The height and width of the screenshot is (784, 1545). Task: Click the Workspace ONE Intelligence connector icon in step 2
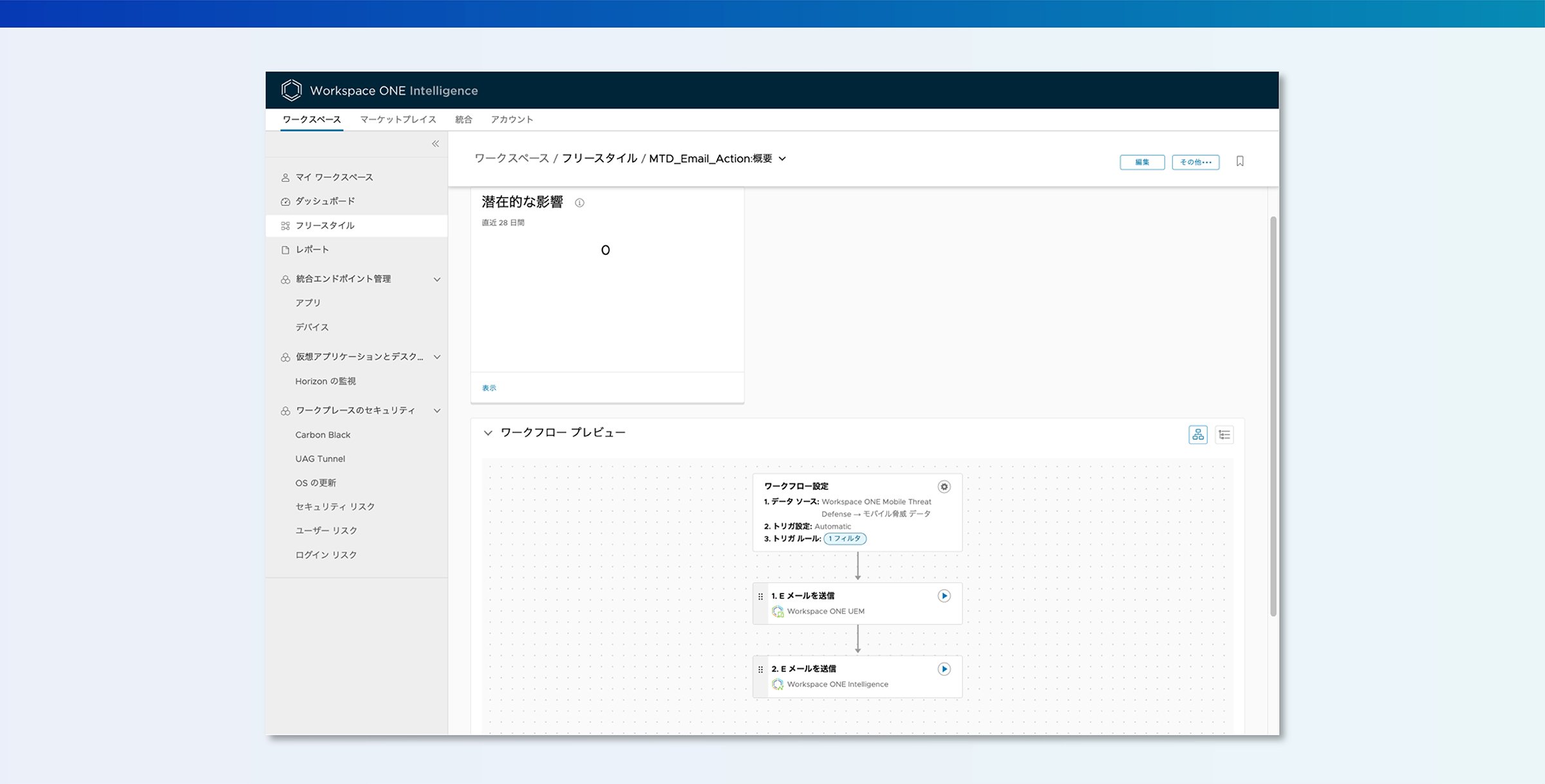point(778,684)
